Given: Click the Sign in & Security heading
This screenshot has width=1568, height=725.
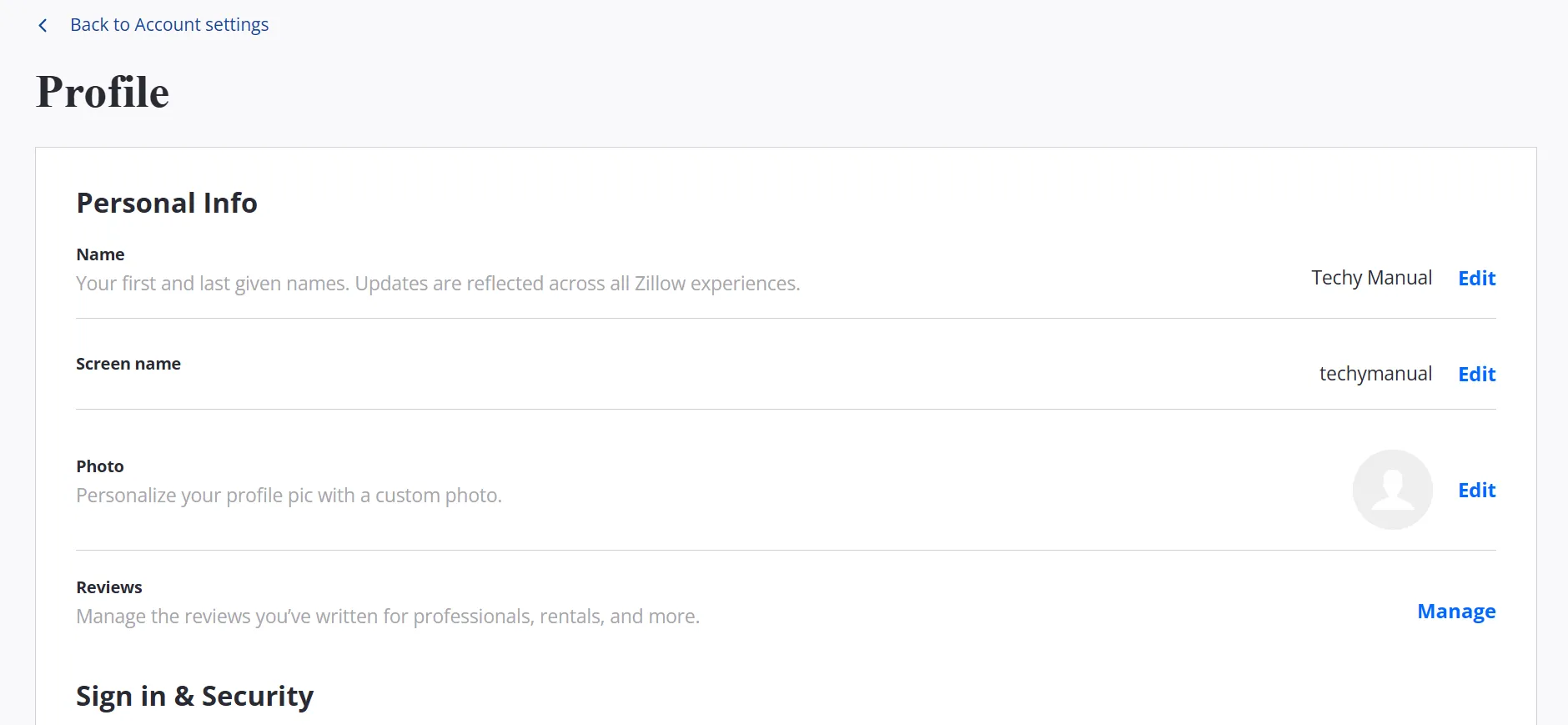Looking at the screenshot, I should click(x=194, y=695).
